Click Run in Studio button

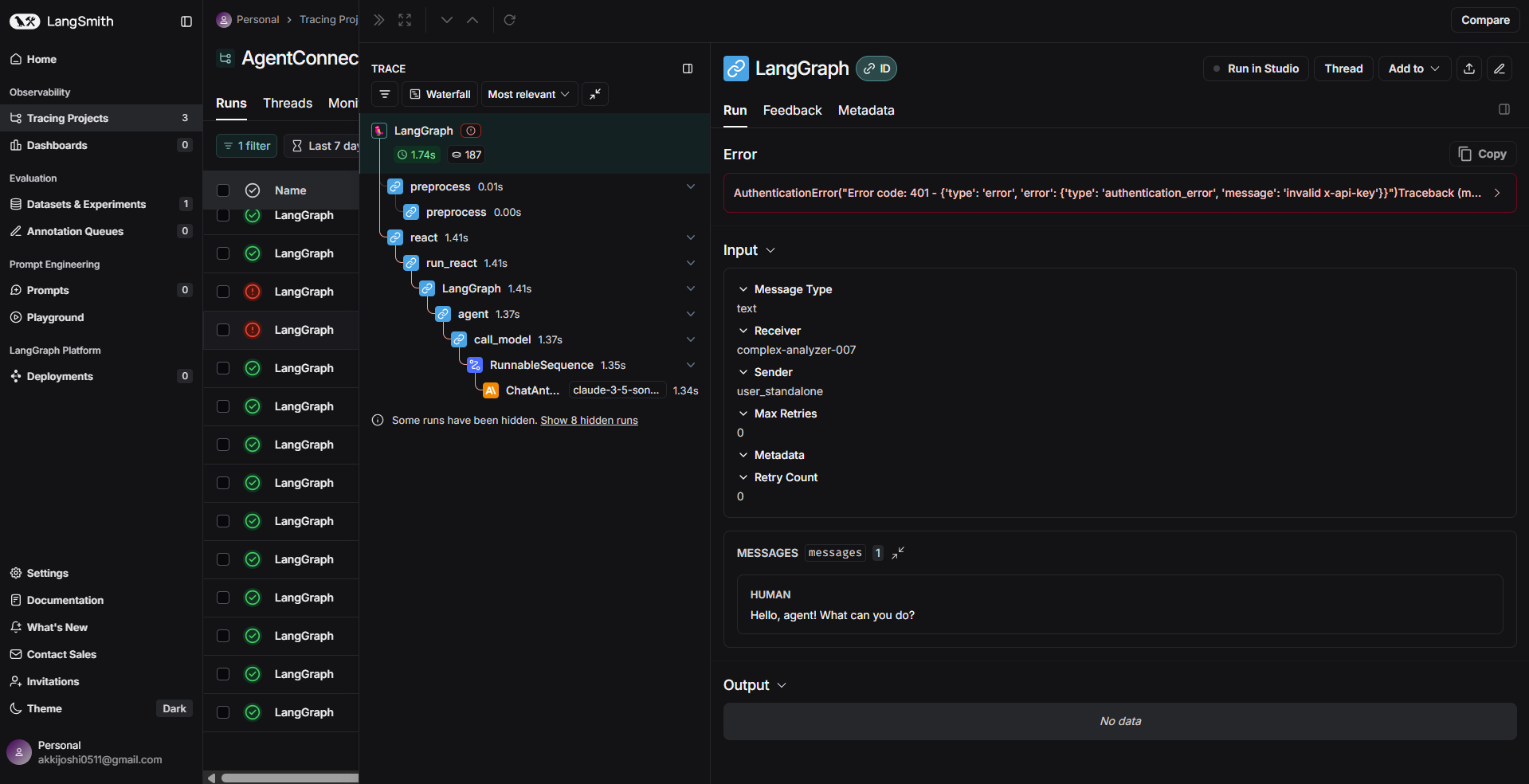(1256, 69)
